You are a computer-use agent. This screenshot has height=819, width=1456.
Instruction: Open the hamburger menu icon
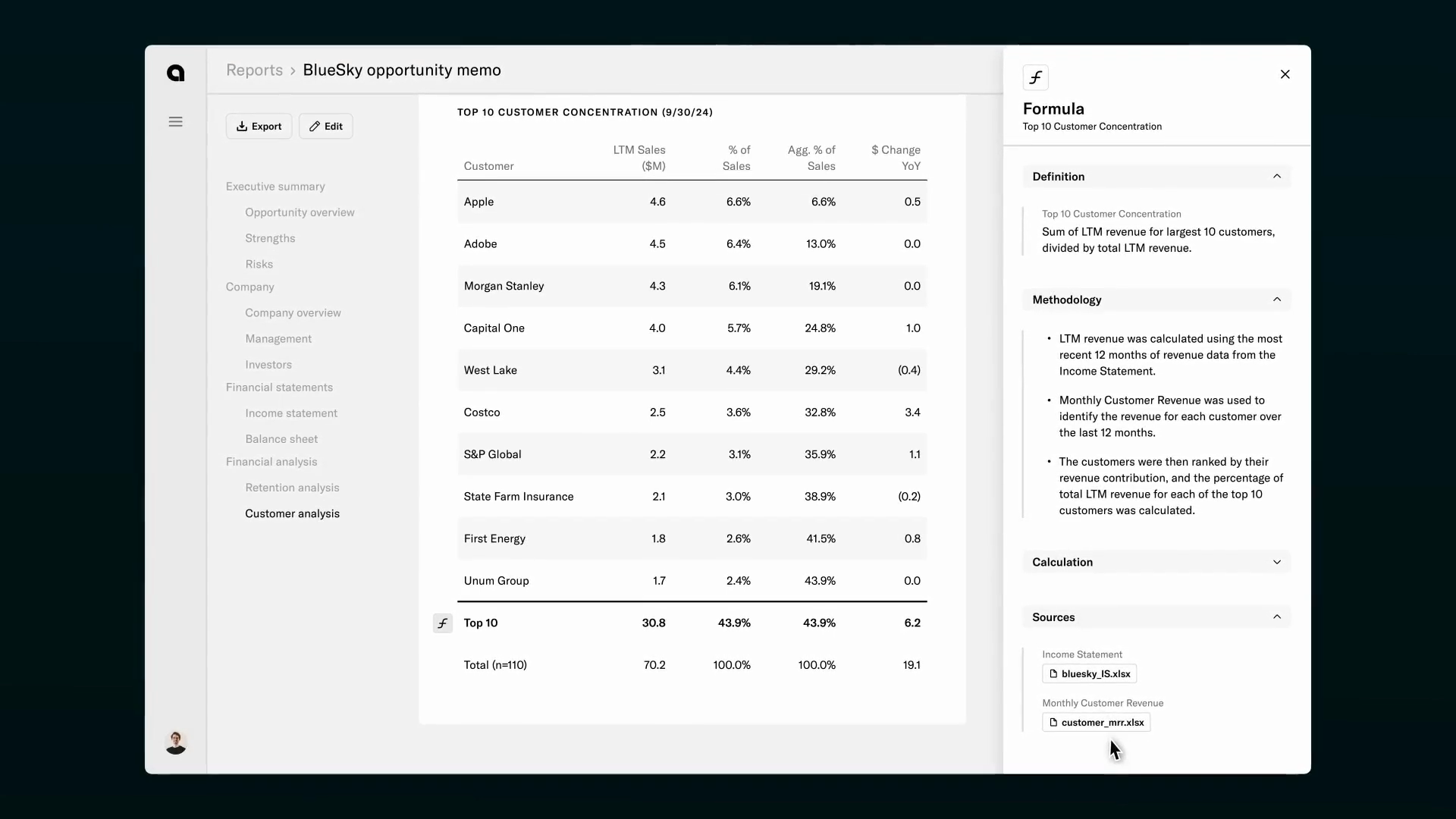tap(175, 122)
